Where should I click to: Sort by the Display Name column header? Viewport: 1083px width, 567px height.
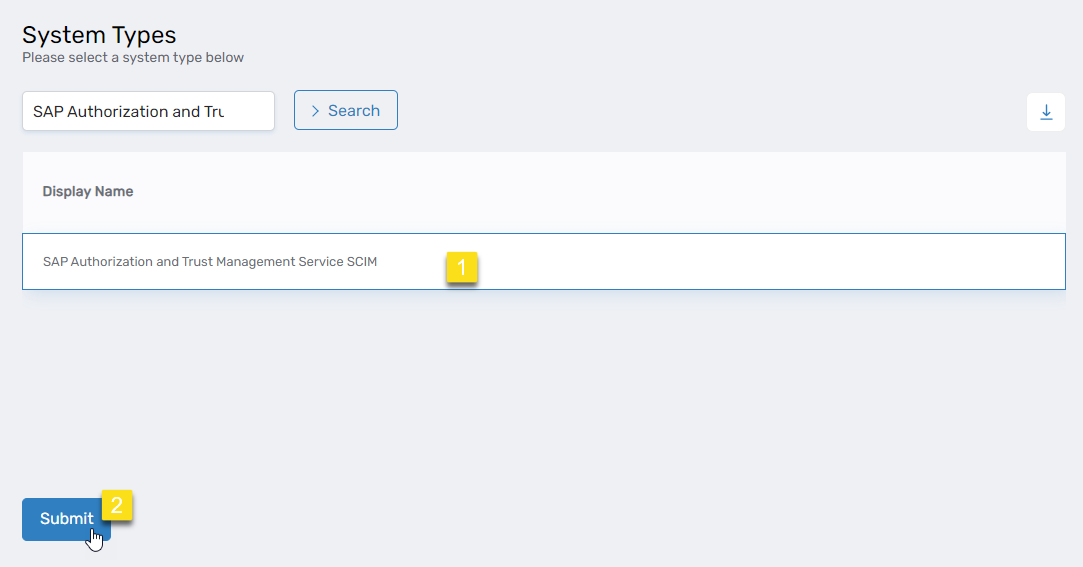pyautogui.click(x=88, y=191)
